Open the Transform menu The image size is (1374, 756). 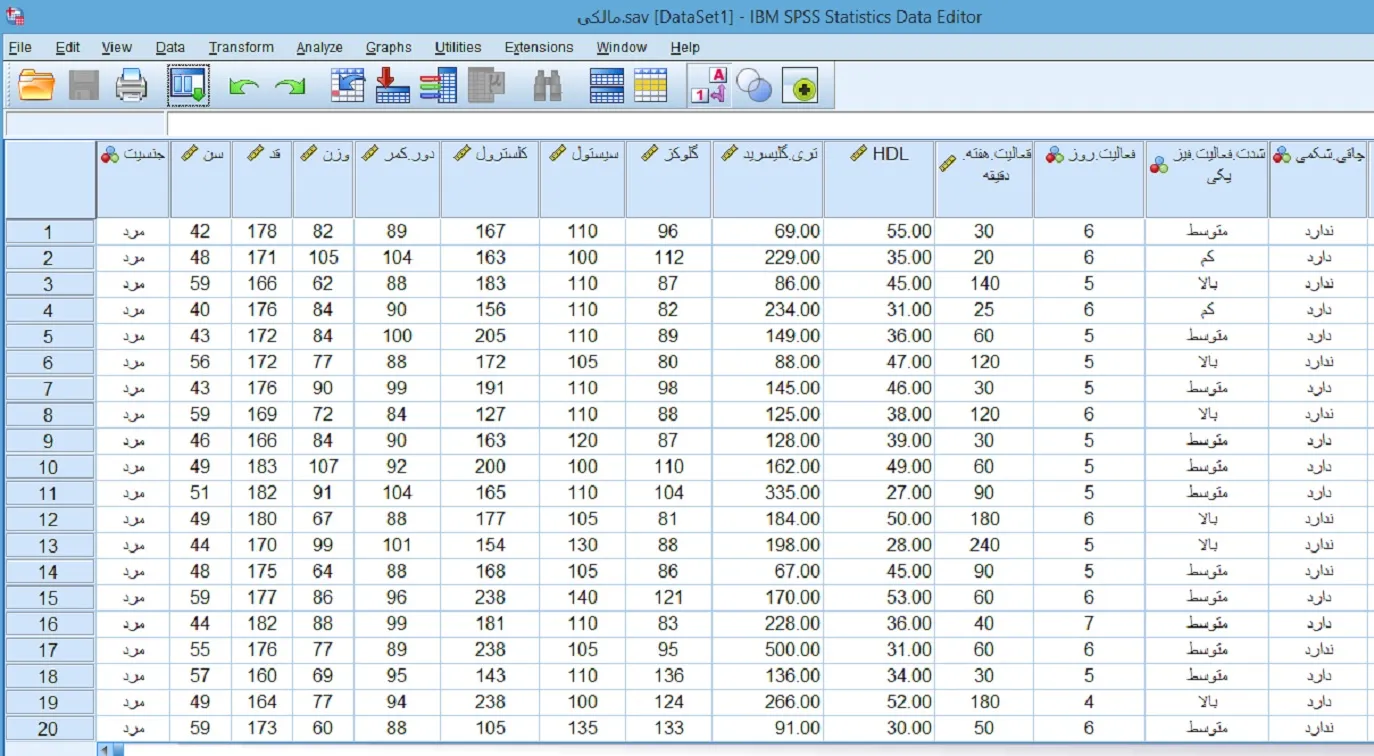pos(240,47)
